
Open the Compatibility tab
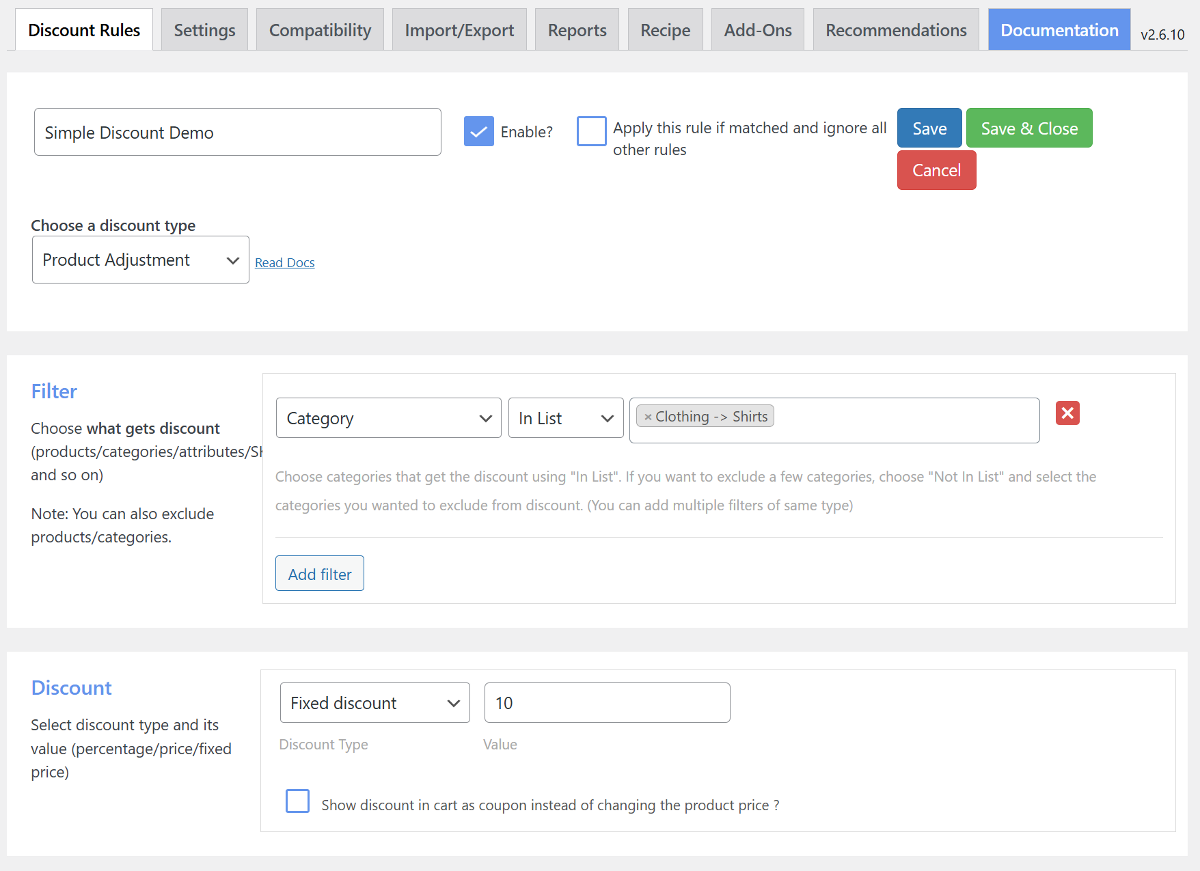click(320, 30)
